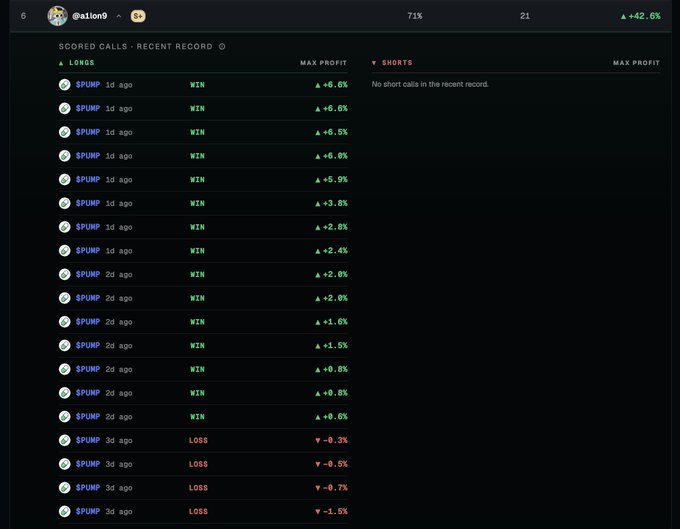Open the $PUMP ticker in the +1.6% row
Screen dimensions: 680x529
point(88,321)
